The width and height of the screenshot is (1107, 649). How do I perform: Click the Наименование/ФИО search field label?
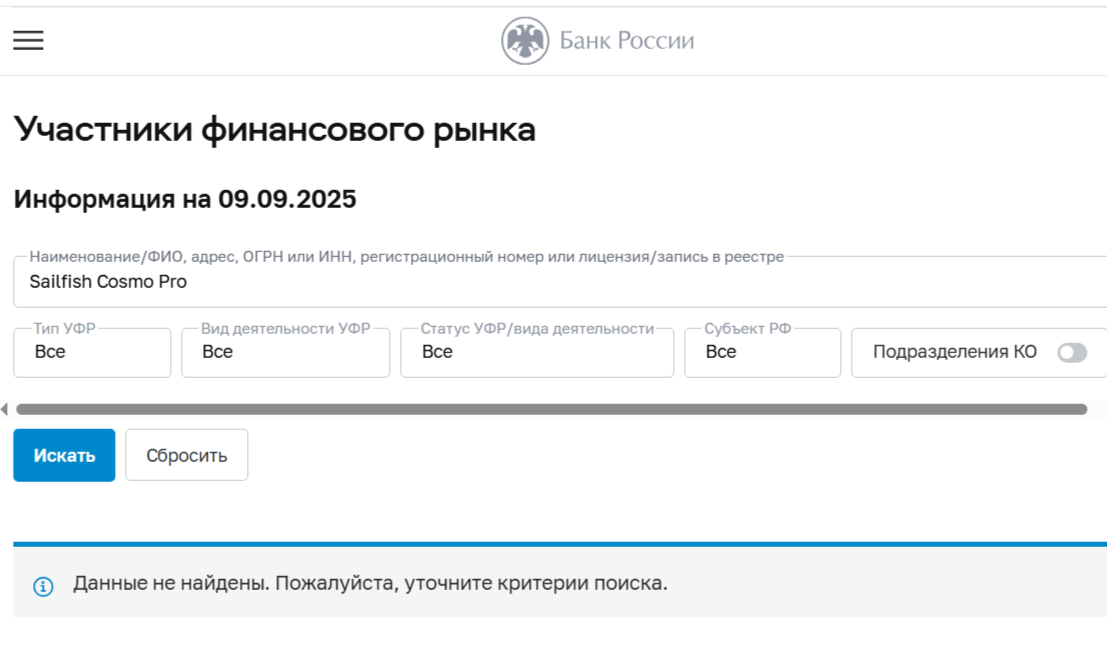tap(406, 257)
